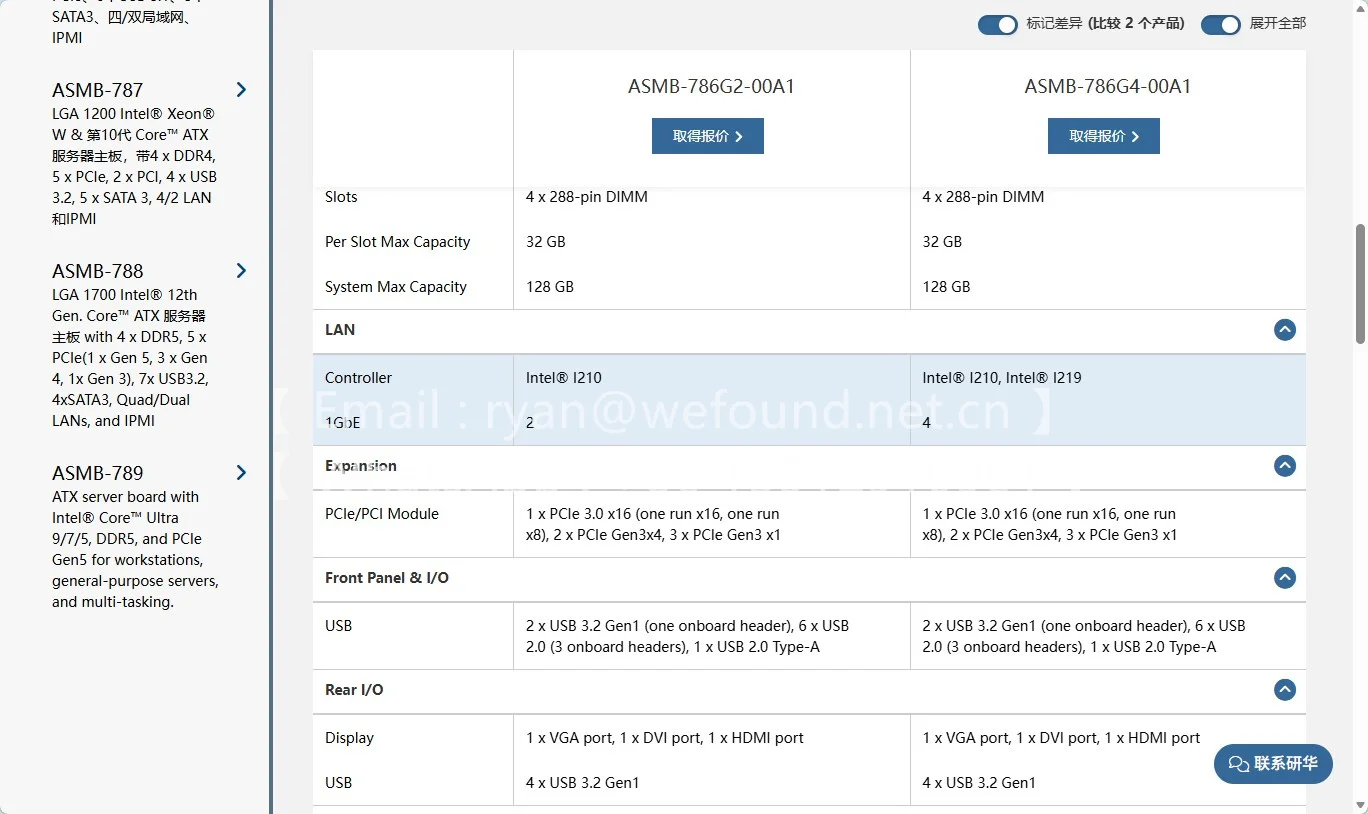This screenshot has width=1368, height=814.
Task: Click the page vertical scrollbar thumb
Action: click(1360, 285)
